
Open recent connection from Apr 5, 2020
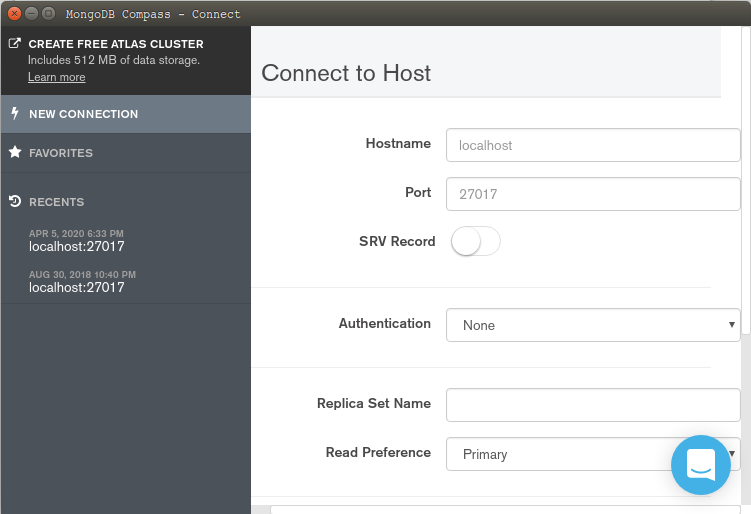coord(77,241)
